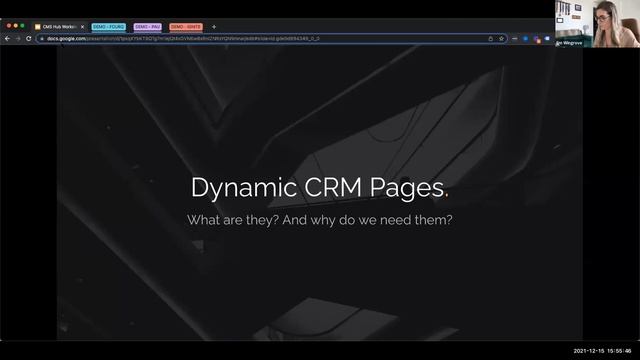Click the grey dash extension icon

point(515,39)
